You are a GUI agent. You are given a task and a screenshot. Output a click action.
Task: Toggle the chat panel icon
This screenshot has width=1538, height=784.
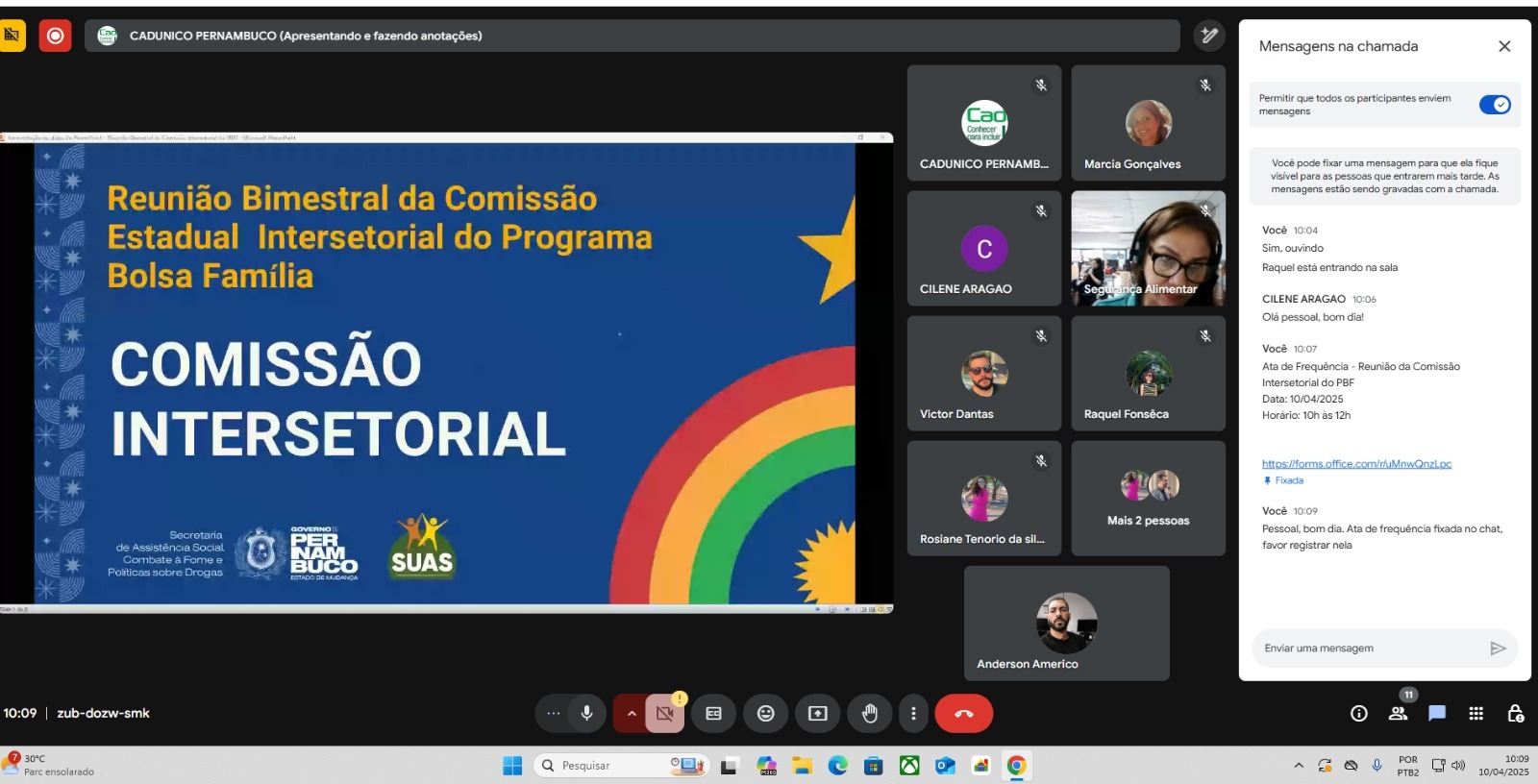click(x=1437, y=714)
